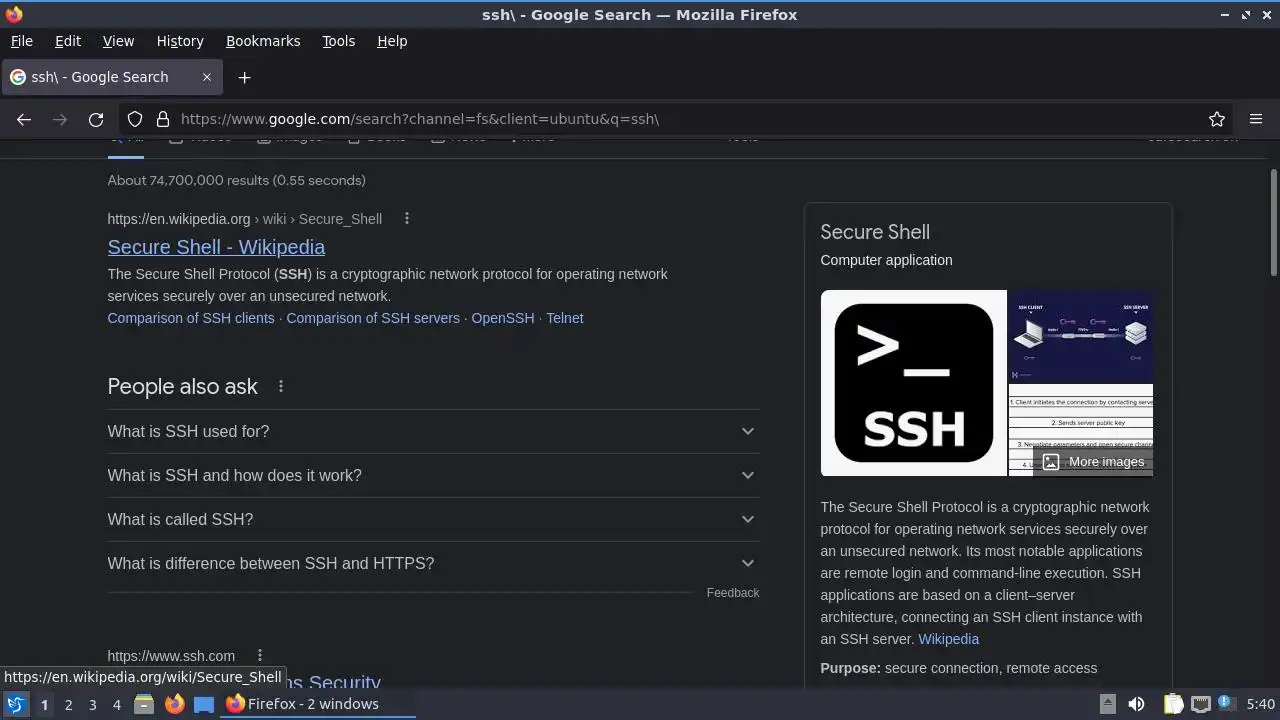Open three-dot options beside https://www.ssh.com
1280x720 pixels.
259,656
